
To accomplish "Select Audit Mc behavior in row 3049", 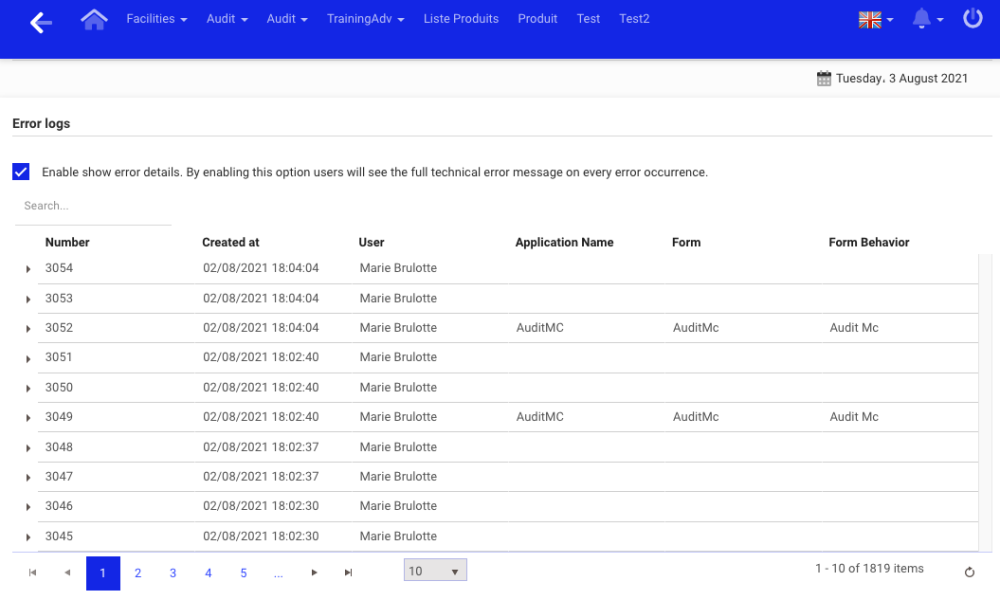I will [x=854, y=417].
